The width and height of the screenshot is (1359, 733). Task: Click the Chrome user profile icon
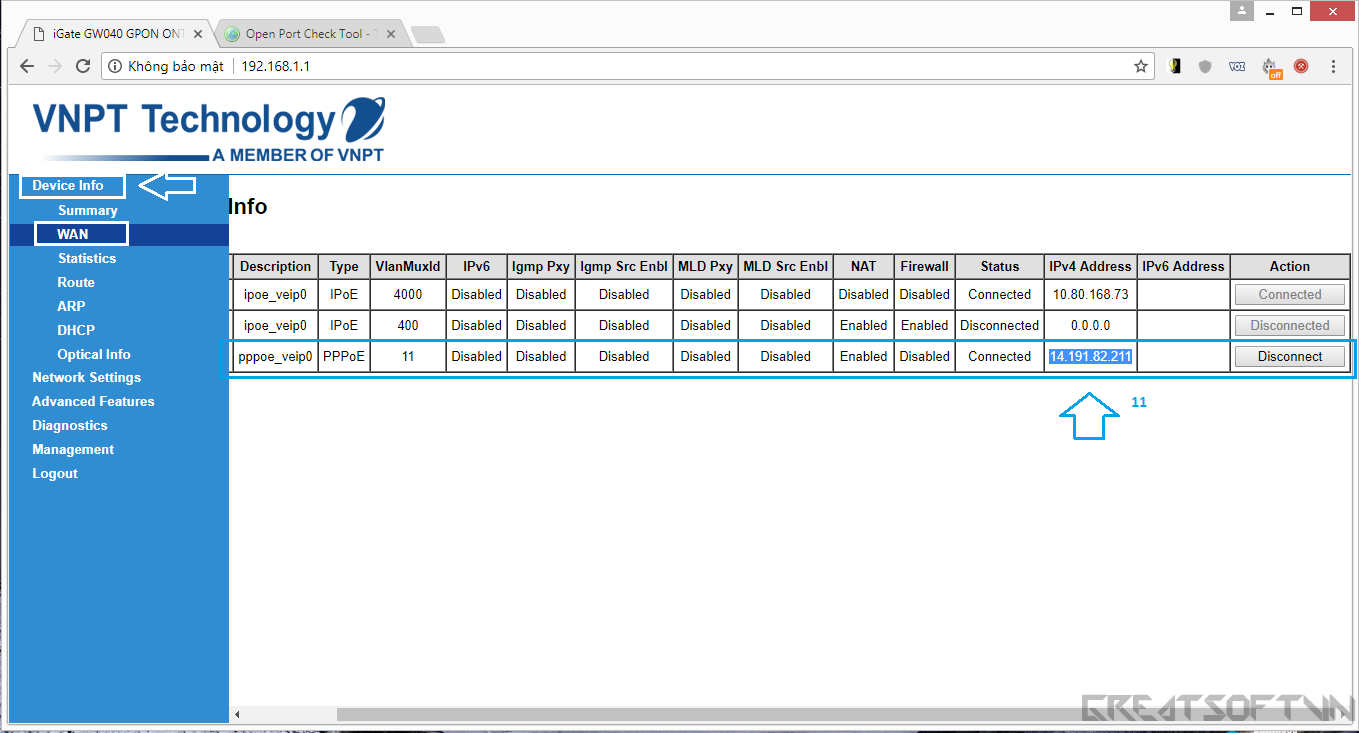(1242, 11)
